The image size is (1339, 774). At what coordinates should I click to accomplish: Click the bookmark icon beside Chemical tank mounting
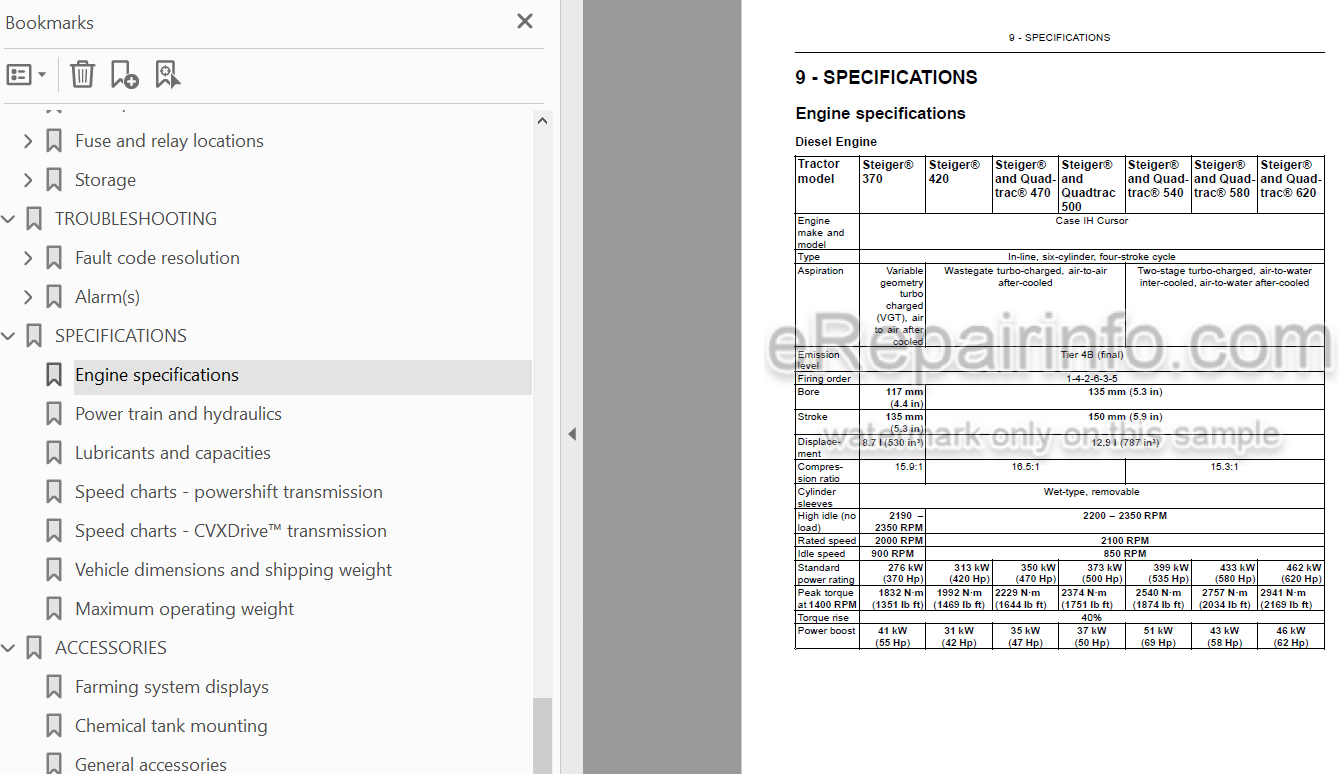coord(54,726)
